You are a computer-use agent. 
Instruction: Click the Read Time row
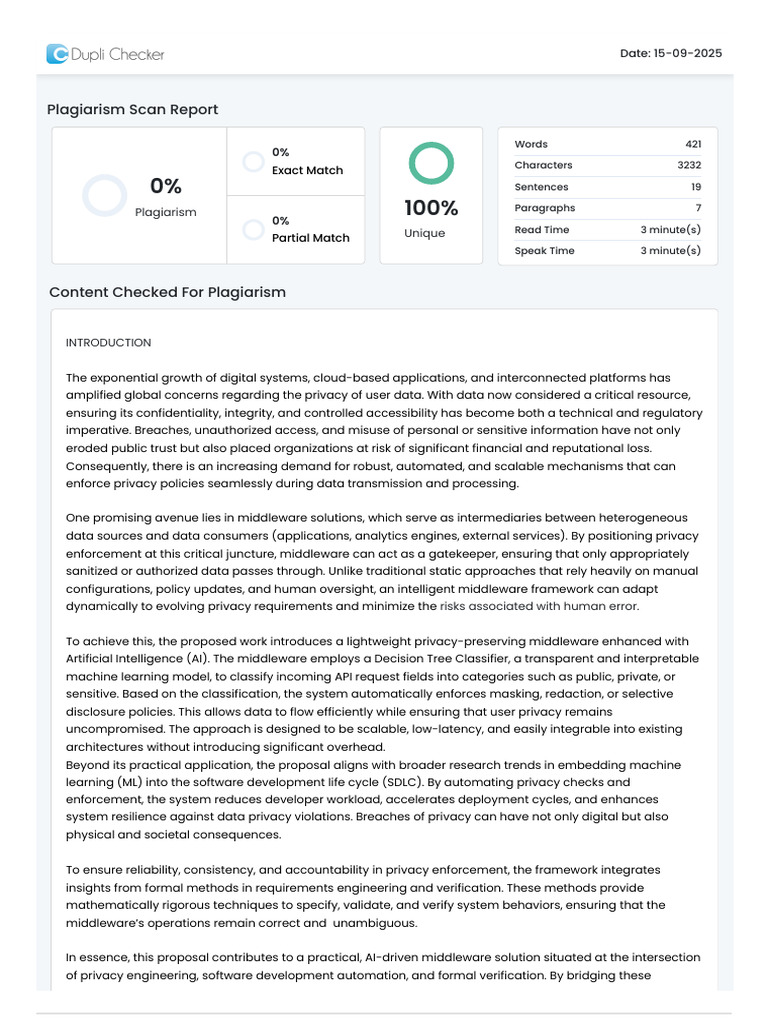tap(607, 230)
